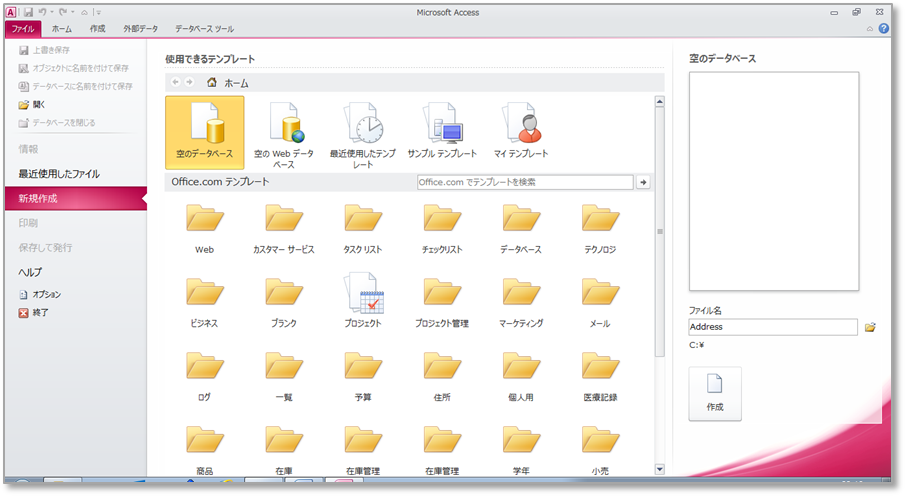Click the search arrow for Office.com templates

point(643,182)
